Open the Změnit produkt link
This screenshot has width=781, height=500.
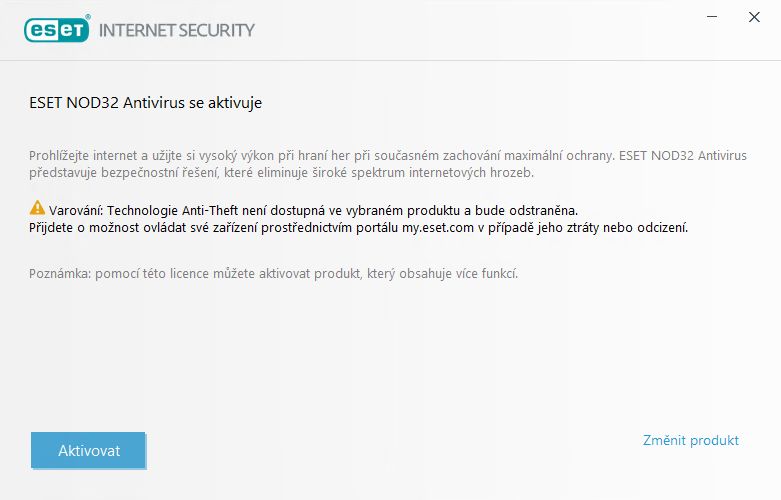point(690,440)
